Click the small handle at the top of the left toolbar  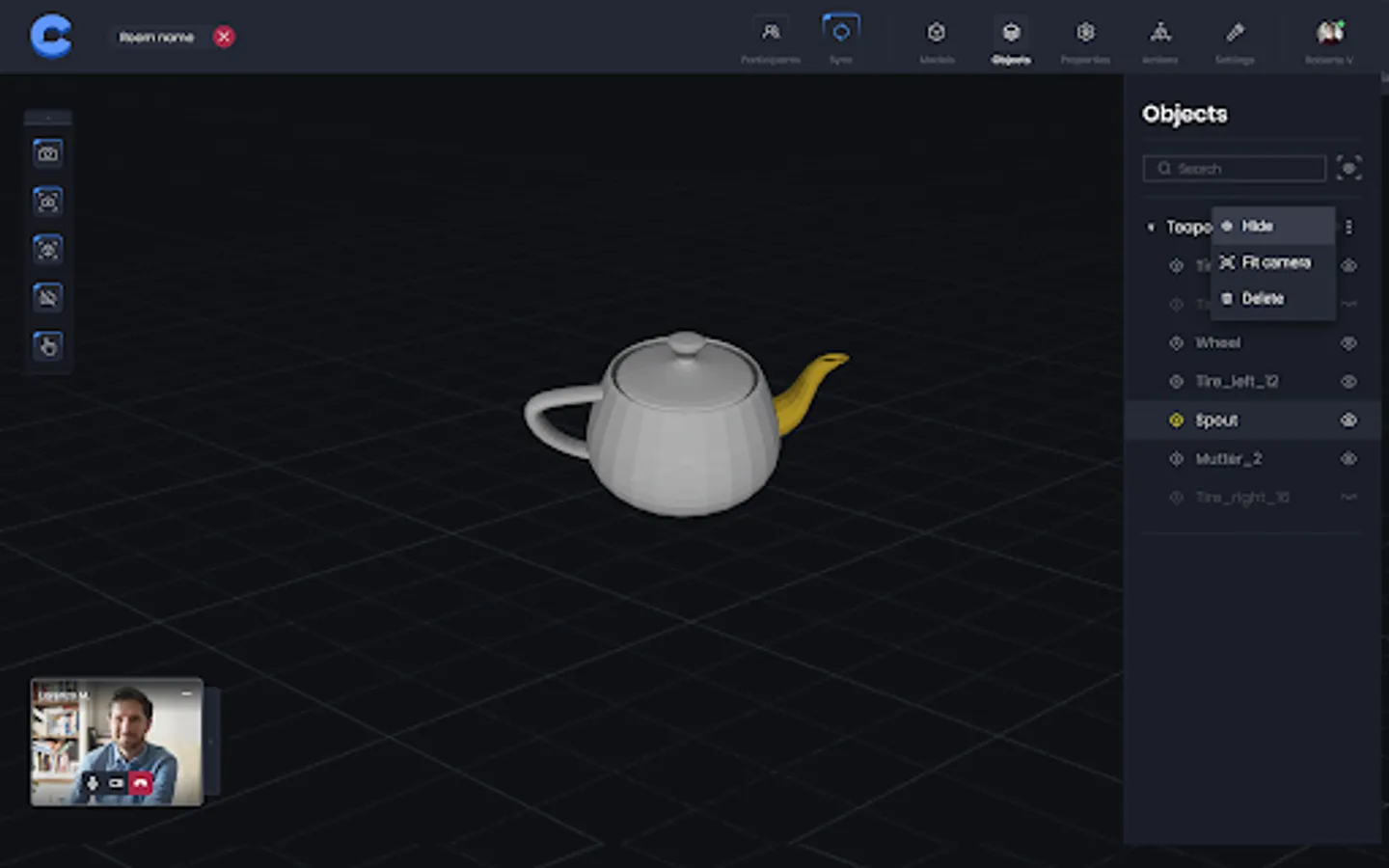pos(48,118)
